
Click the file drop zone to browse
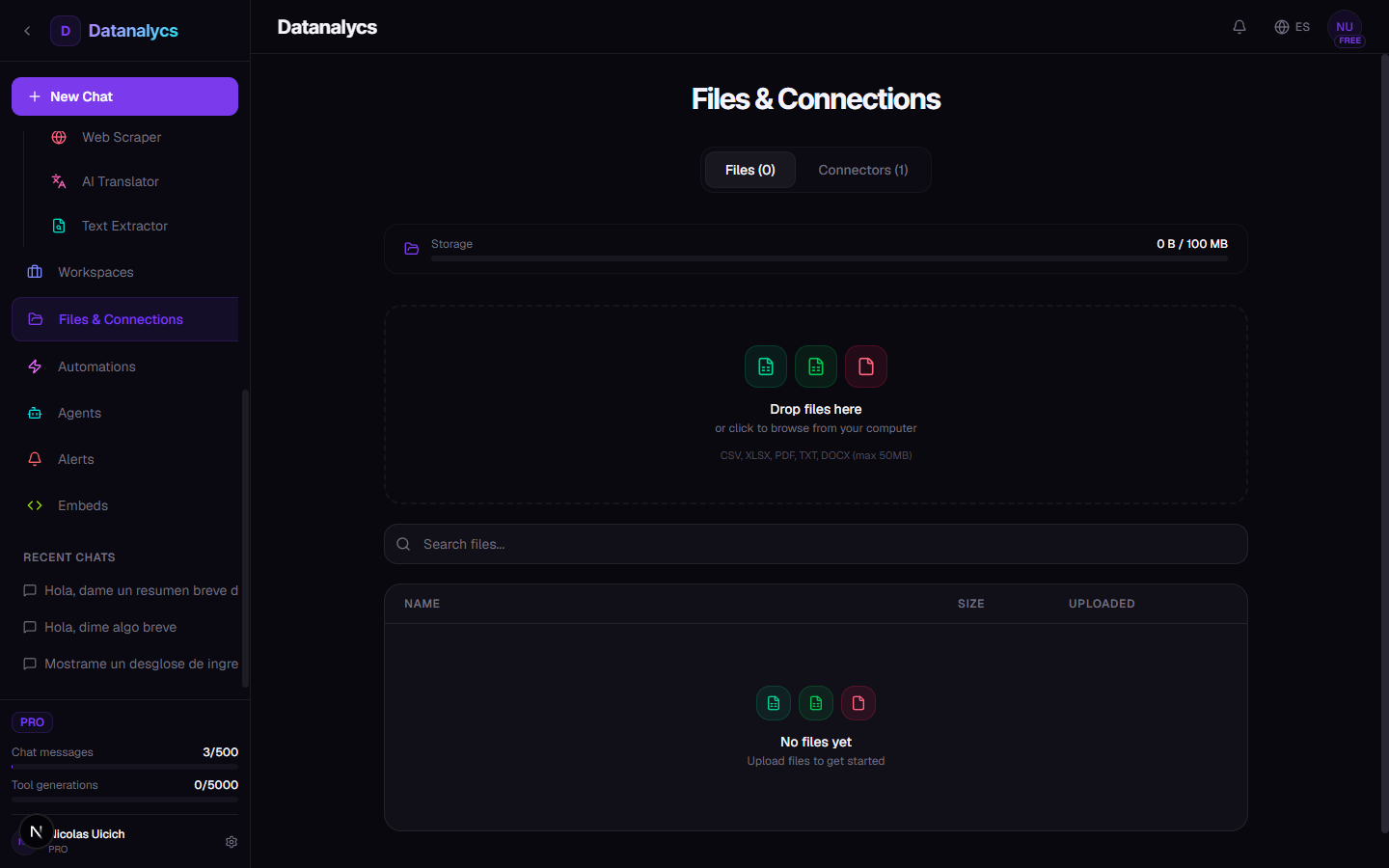click(815, 405)
